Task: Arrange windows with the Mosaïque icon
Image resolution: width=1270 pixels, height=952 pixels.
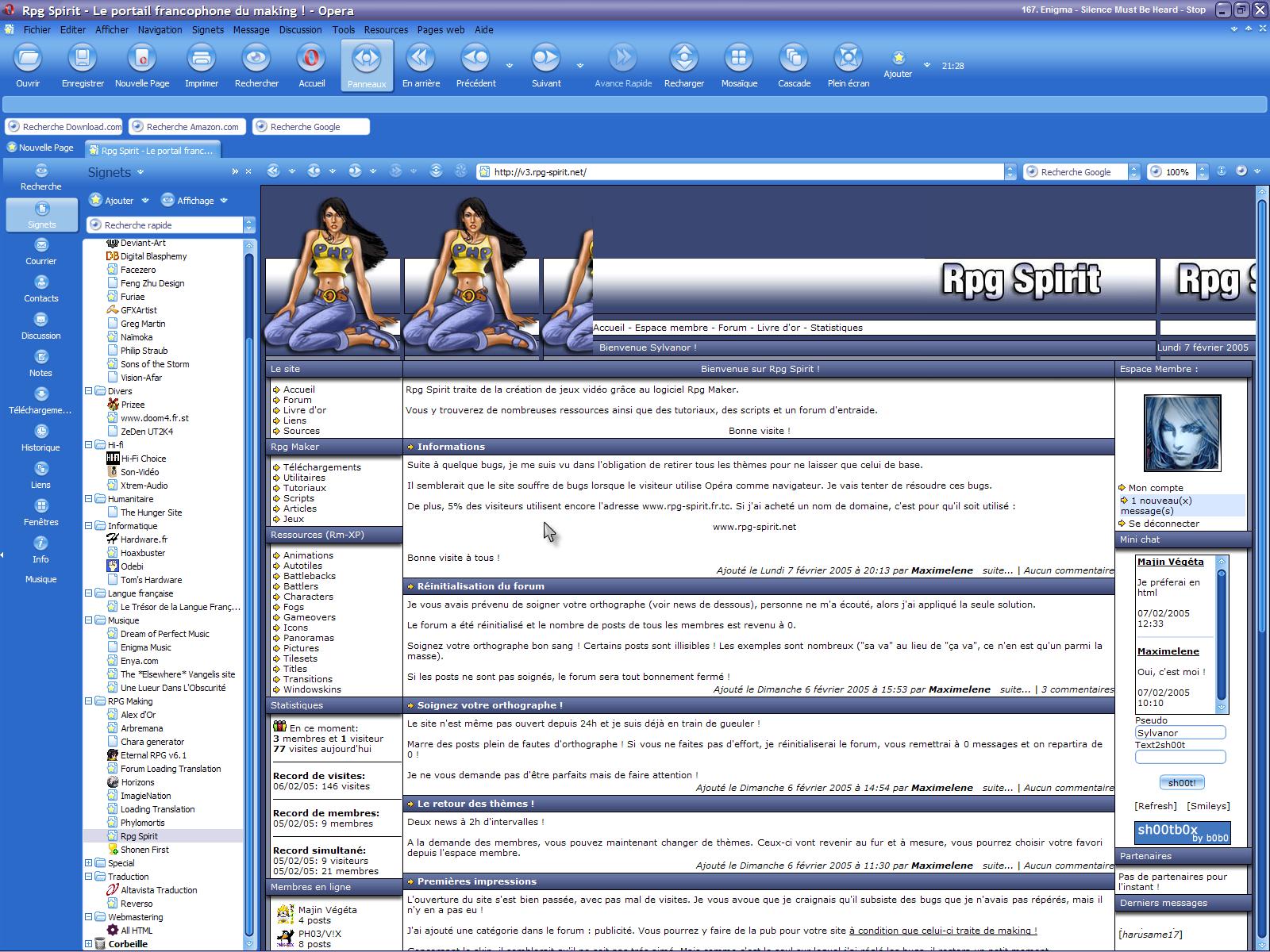Action: point(739,58)
